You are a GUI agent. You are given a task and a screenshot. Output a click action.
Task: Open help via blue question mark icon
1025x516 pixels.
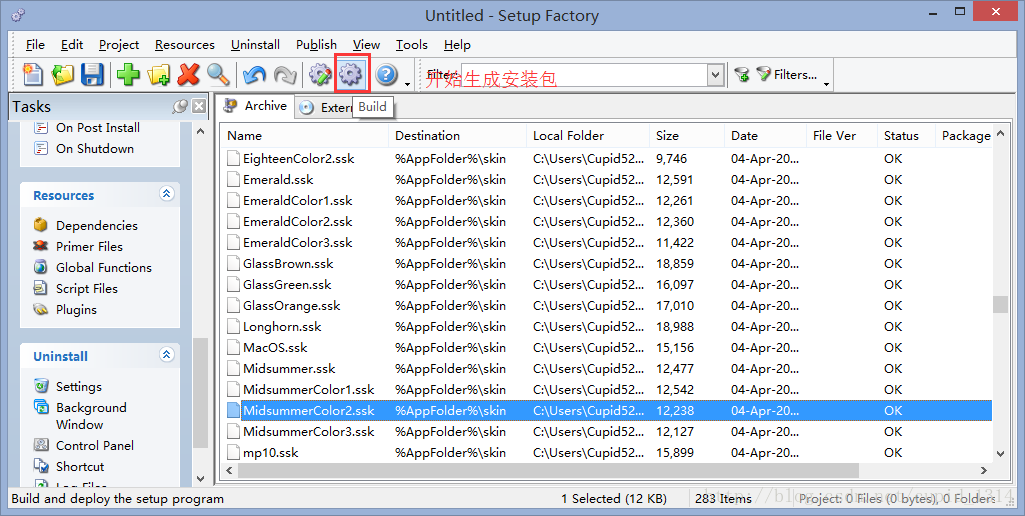click(386, 75)
